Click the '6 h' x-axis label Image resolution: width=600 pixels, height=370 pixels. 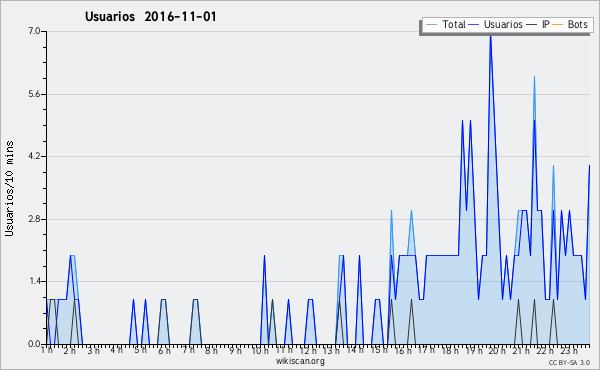[x=164, y=350]
